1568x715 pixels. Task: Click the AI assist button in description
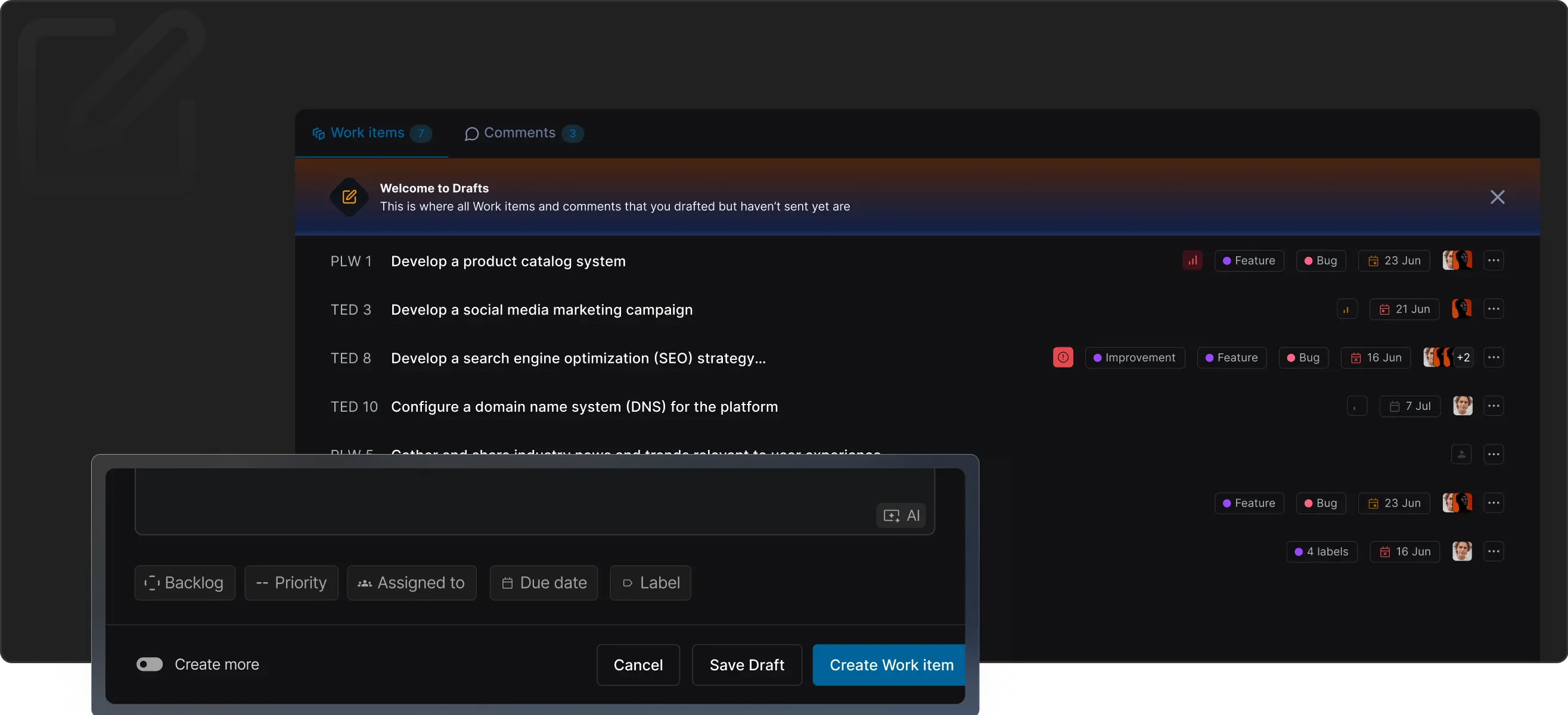901,515
